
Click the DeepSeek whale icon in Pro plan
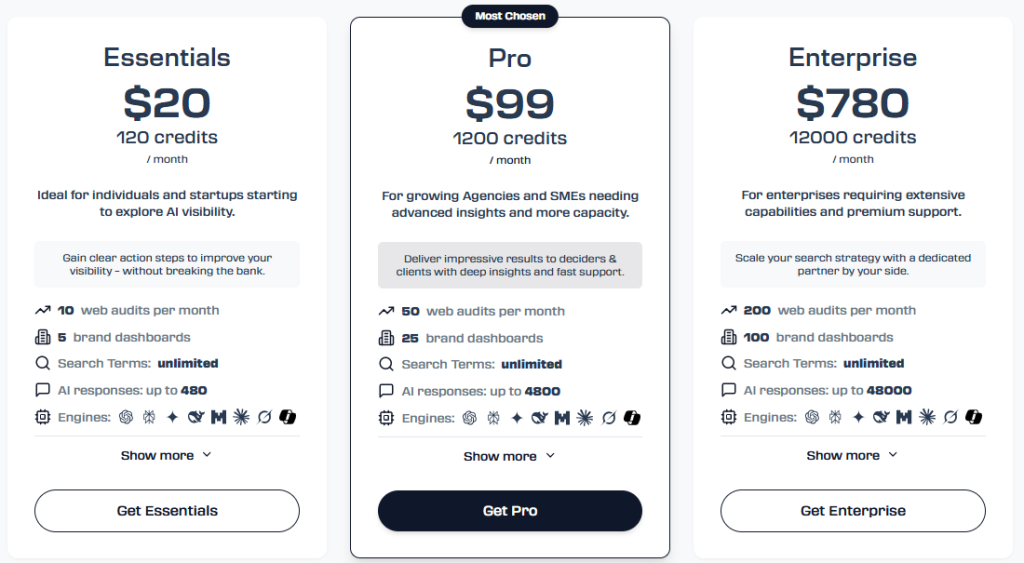[x=539, y=418]
